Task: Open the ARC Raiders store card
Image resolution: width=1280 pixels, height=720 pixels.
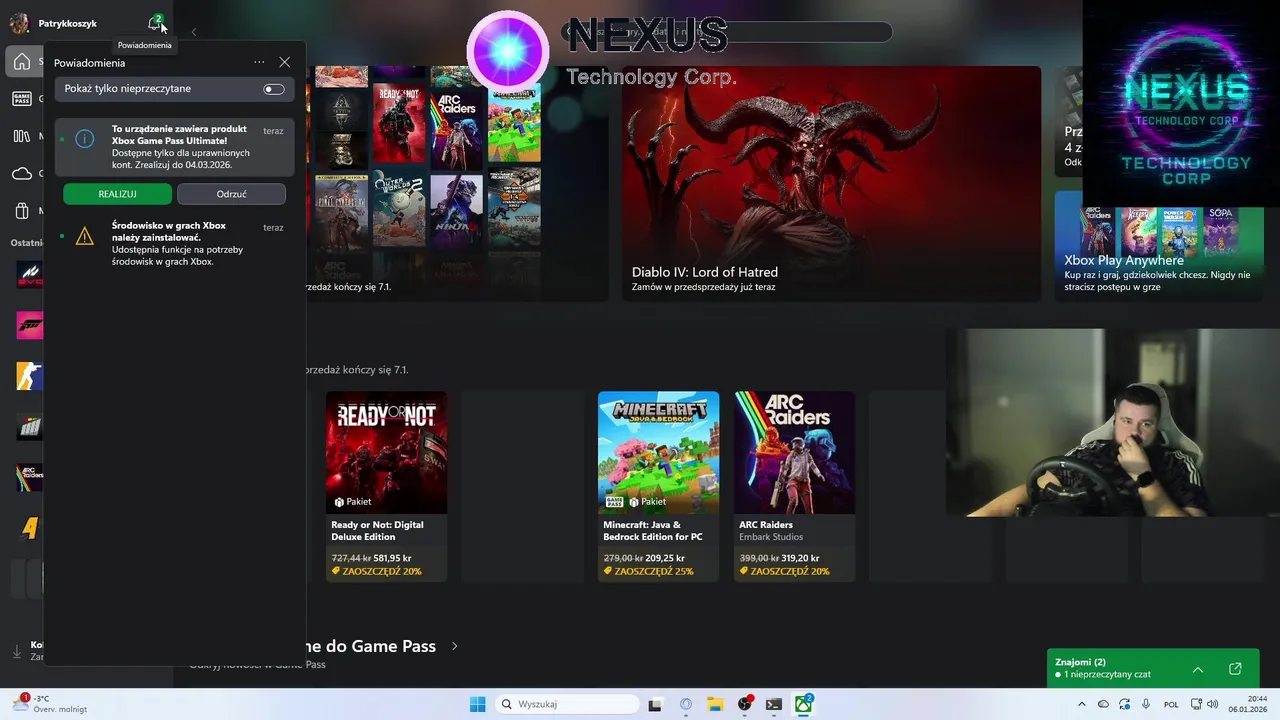Action: (x=794, y=486)
